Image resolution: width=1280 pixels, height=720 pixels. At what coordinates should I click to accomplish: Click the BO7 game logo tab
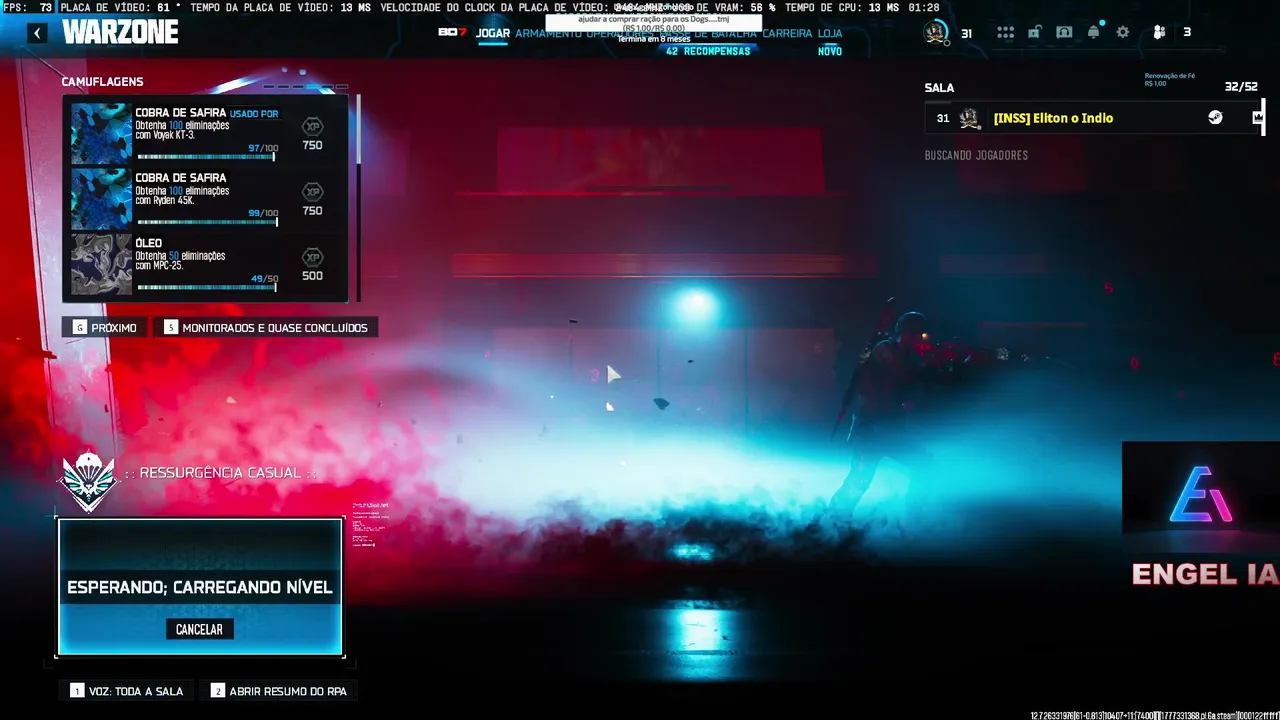pos(452,33)
